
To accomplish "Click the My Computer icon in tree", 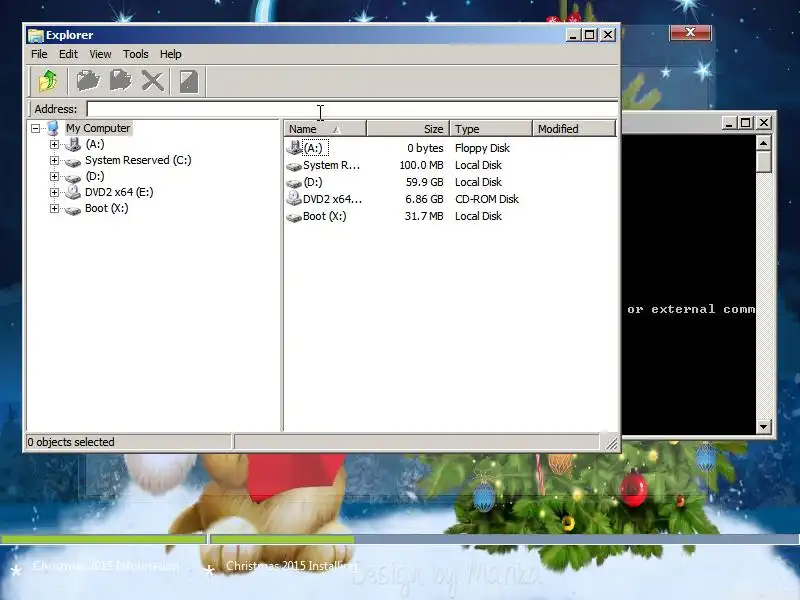I will pyautogui.click(x=53, y=128).
